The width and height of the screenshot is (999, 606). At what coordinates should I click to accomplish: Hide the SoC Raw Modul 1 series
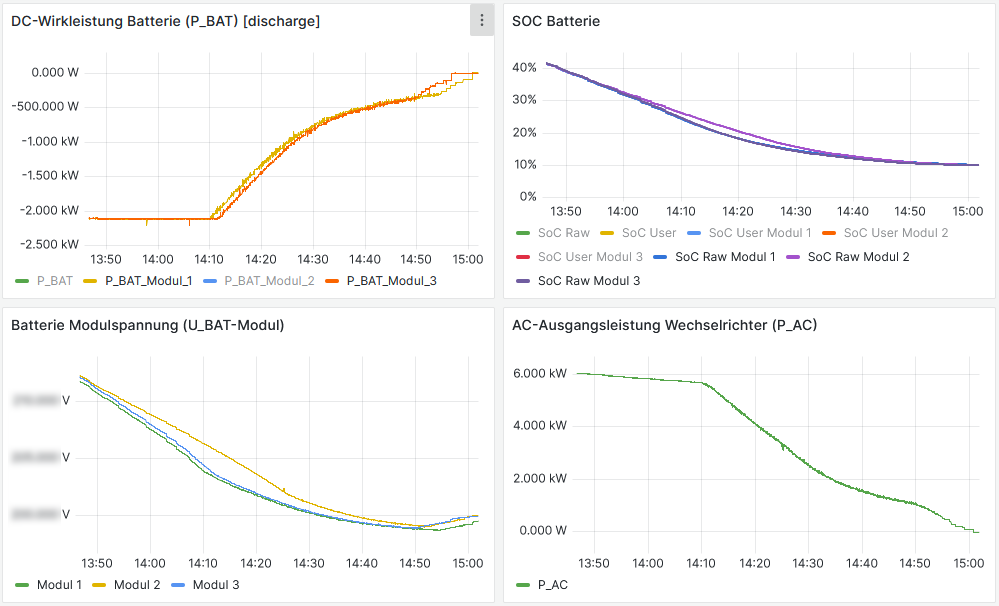pyautogui.click(x=725, y=257)
